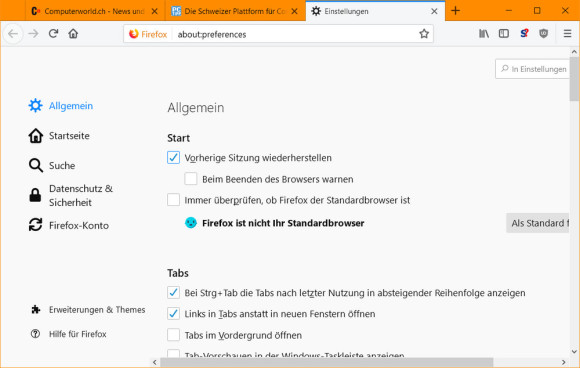Click the sync icon for Firefox-Konto
The image size is (580, 368).
(x=36, y=225)
